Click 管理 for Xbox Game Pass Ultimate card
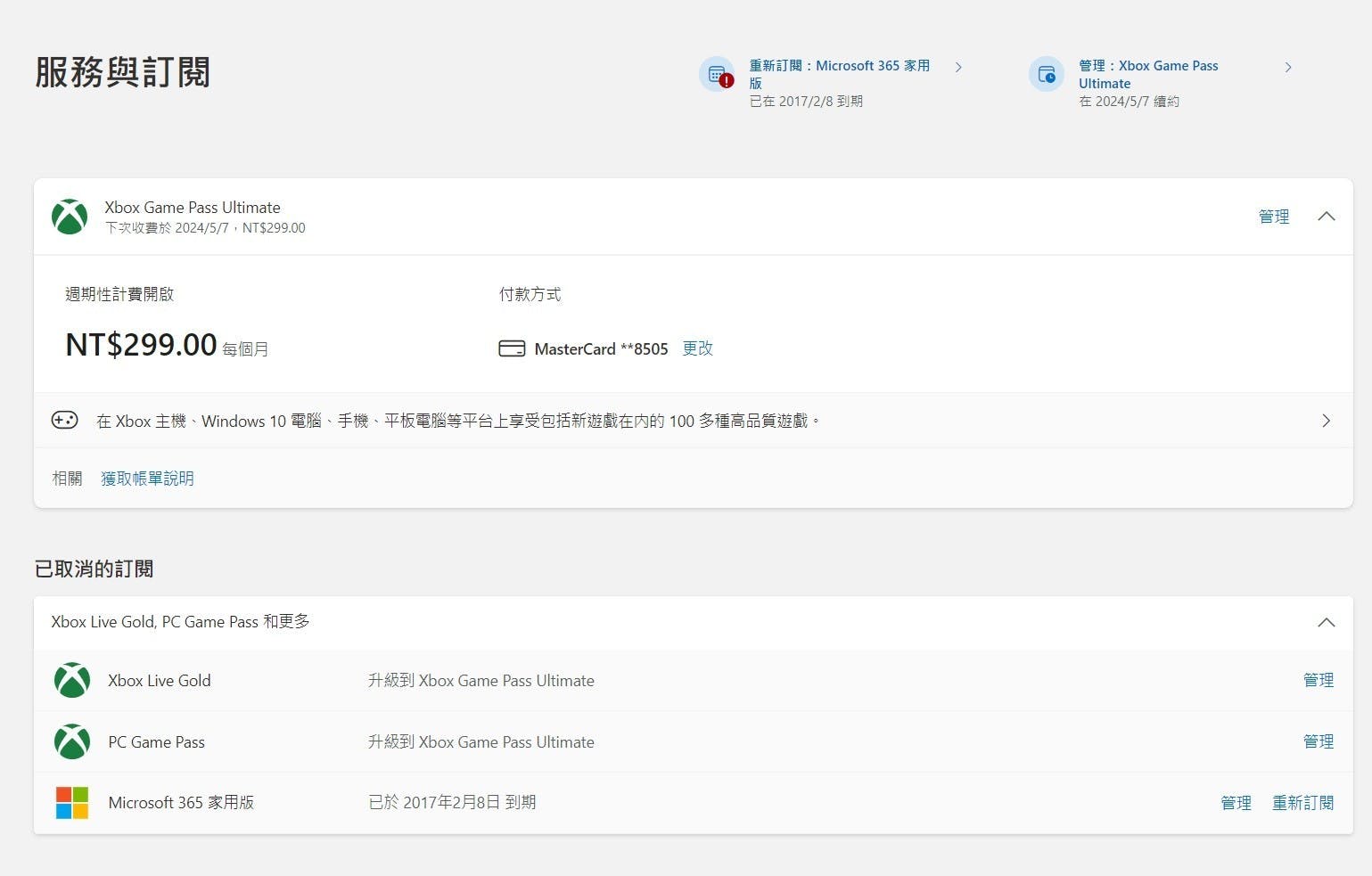Viewport: 1372px width, 876px height. 1274,217
